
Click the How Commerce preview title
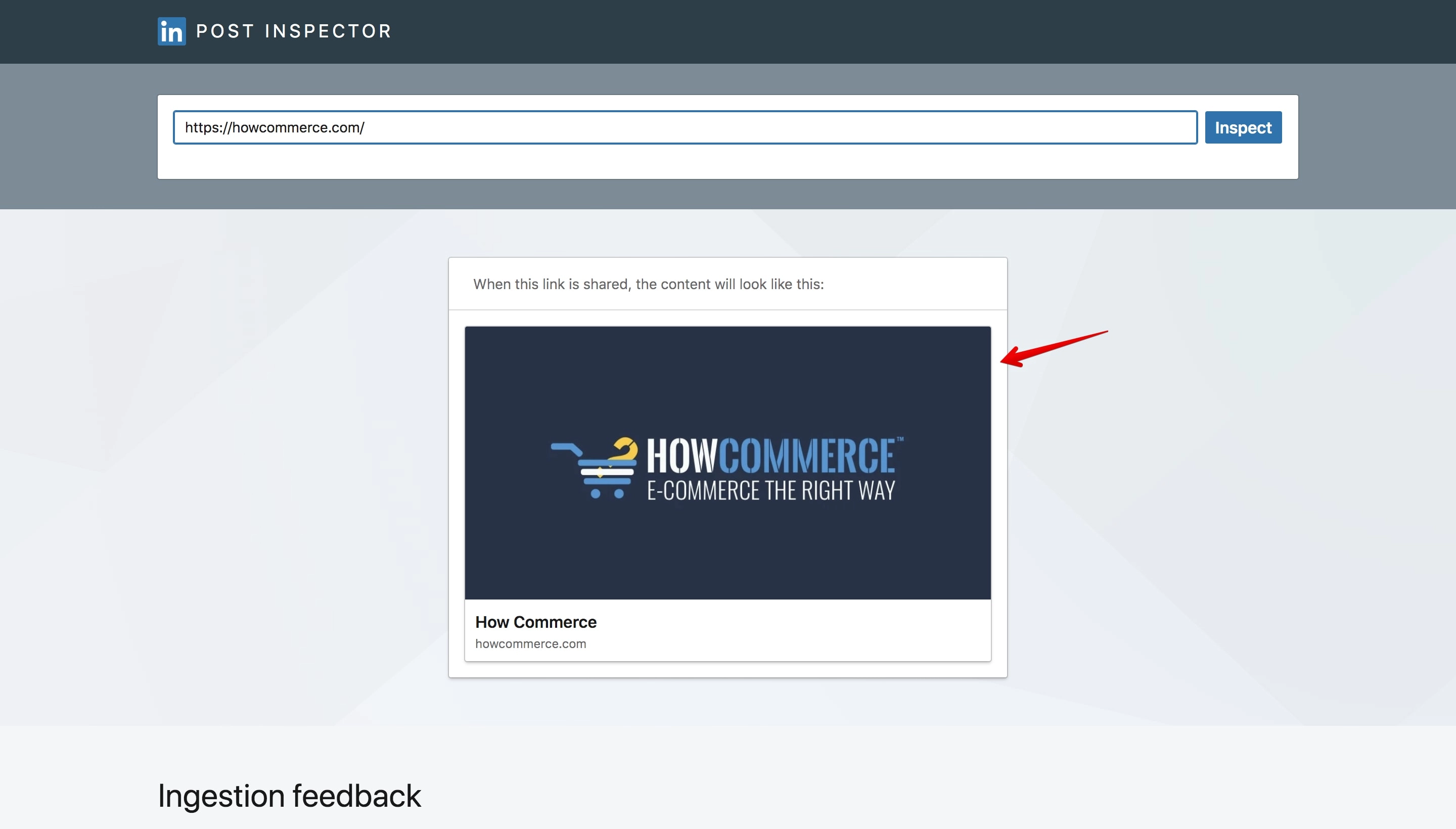536,622
